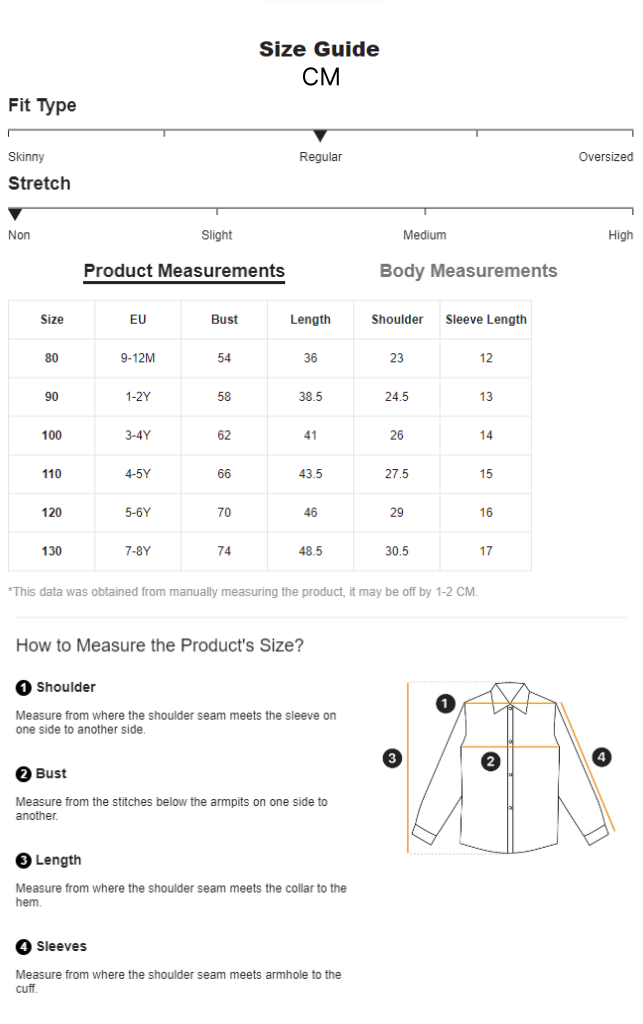The height and width of the screenshot is (1024, 643).
Task: Click the number 2 badge beside Bust heading
Action: [24, 774]
